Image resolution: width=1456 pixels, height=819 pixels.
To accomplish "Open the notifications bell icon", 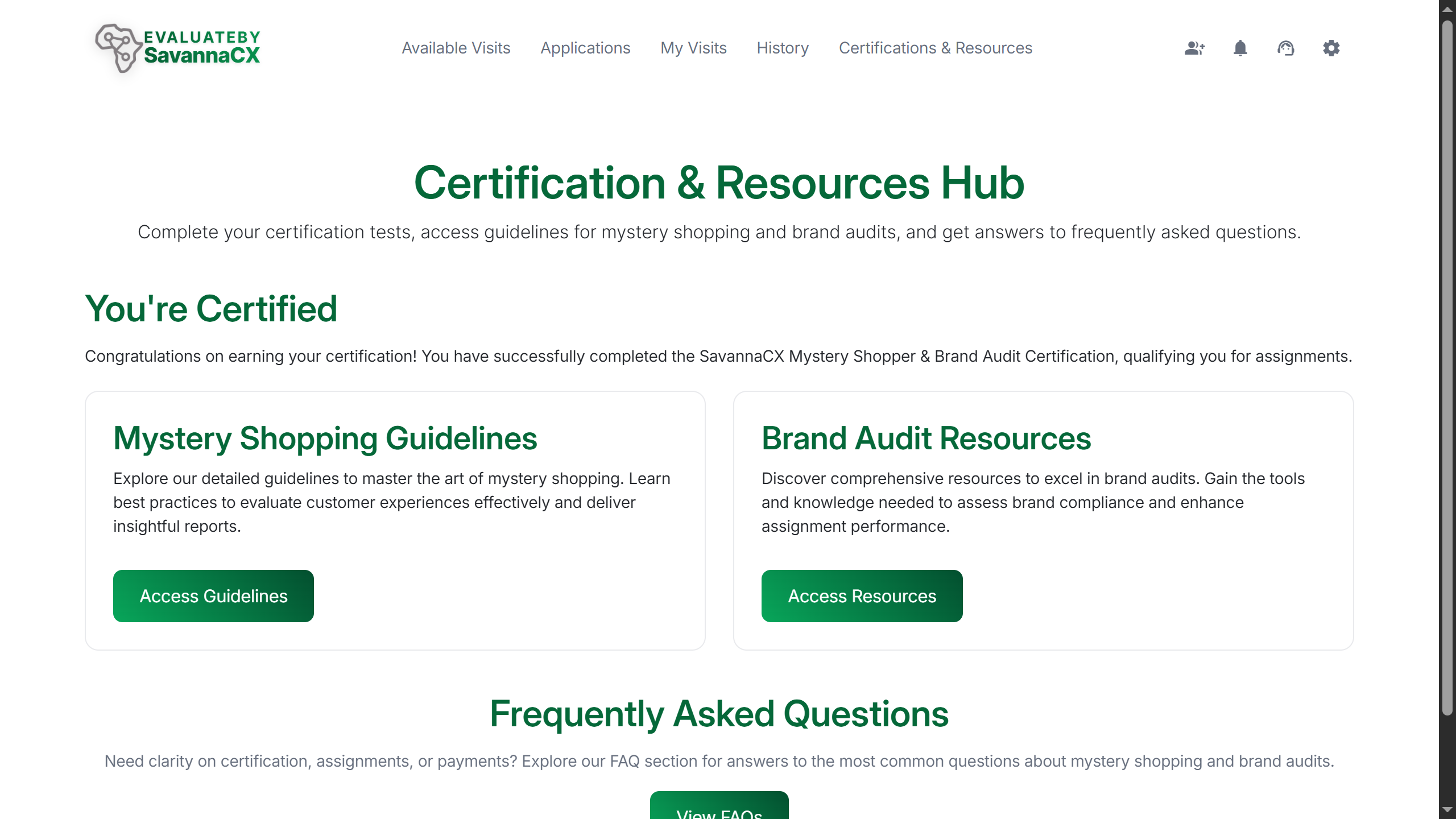I will point(1240,48).
